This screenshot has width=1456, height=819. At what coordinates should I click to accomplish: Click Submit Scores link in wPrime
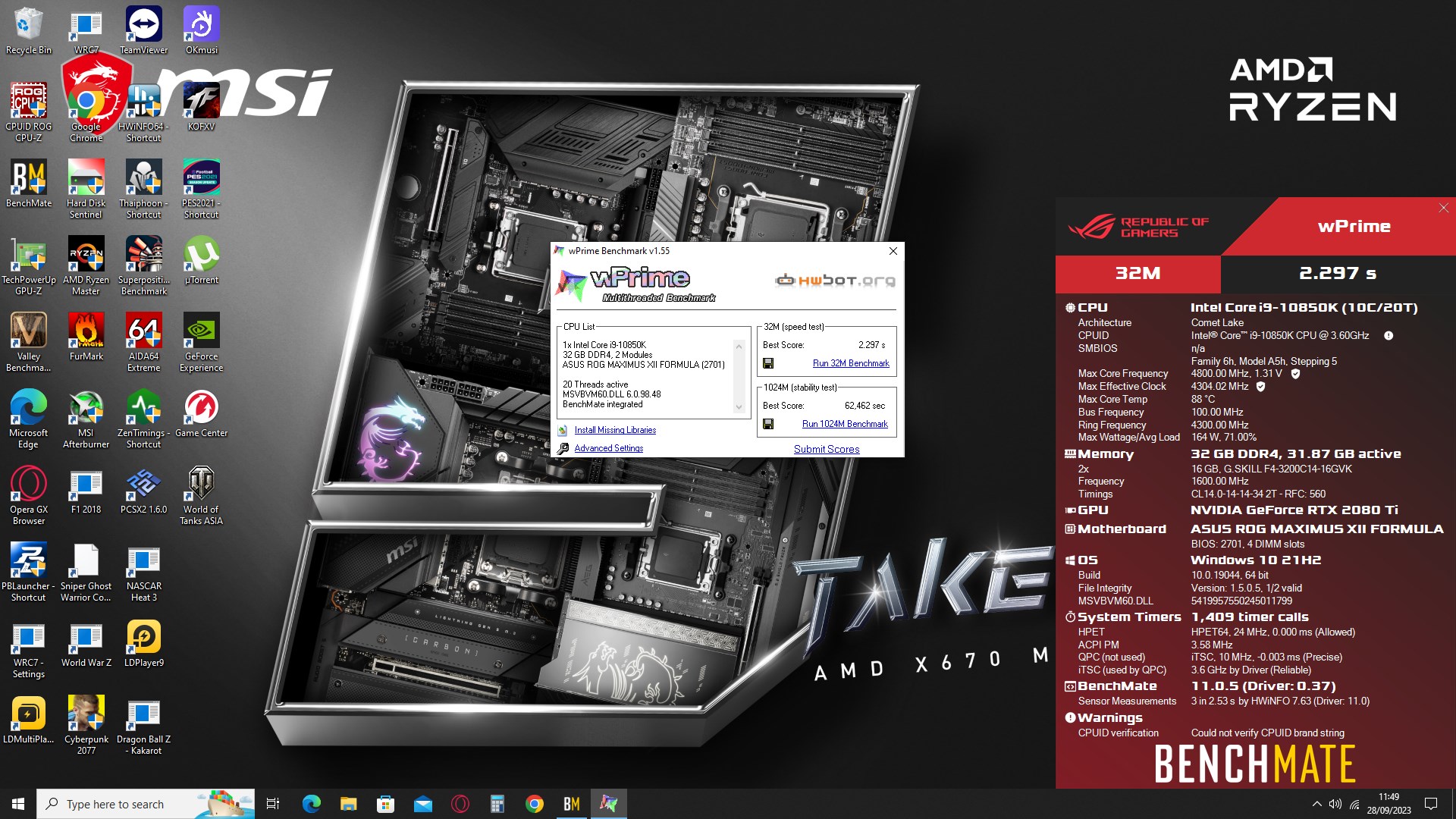pyautogui.click(x=827, y=449)
